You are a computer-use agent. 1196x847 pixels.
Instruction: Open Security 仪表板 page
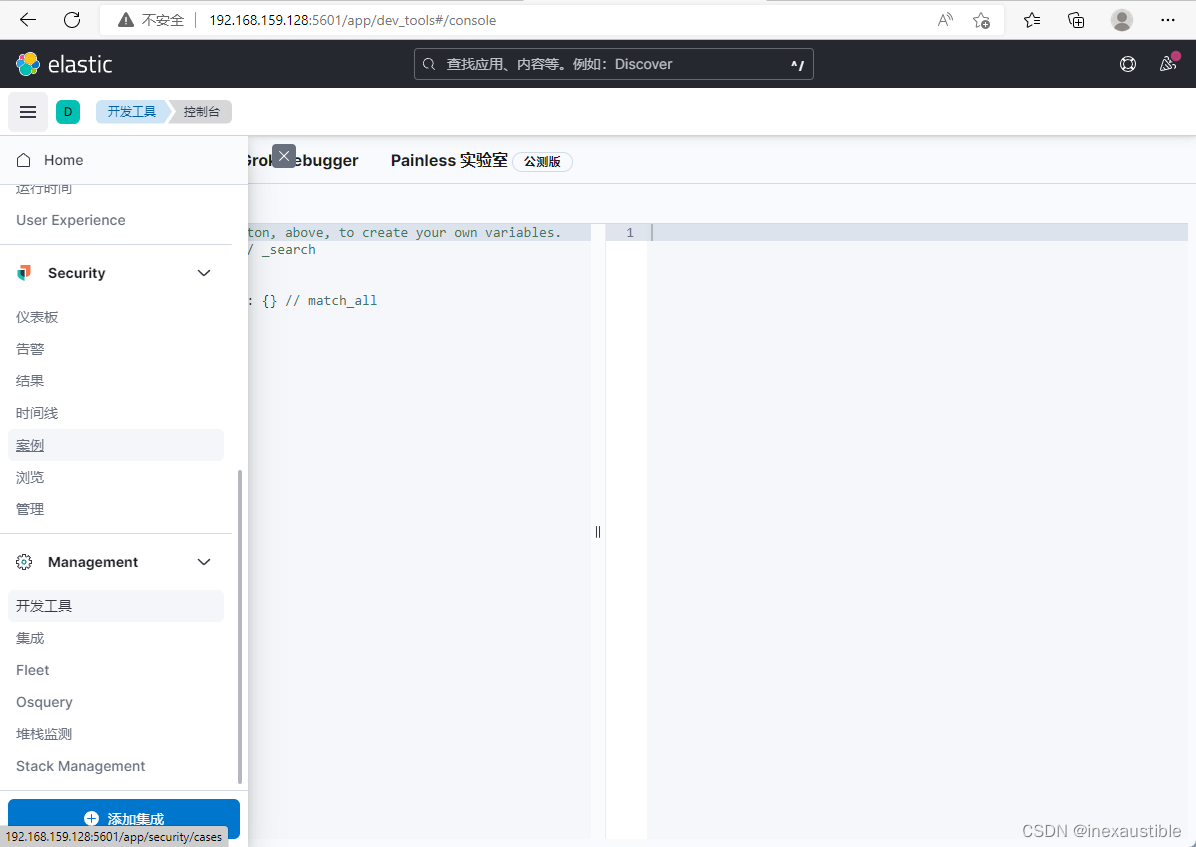pyautogui.click(x=37, y=317)
